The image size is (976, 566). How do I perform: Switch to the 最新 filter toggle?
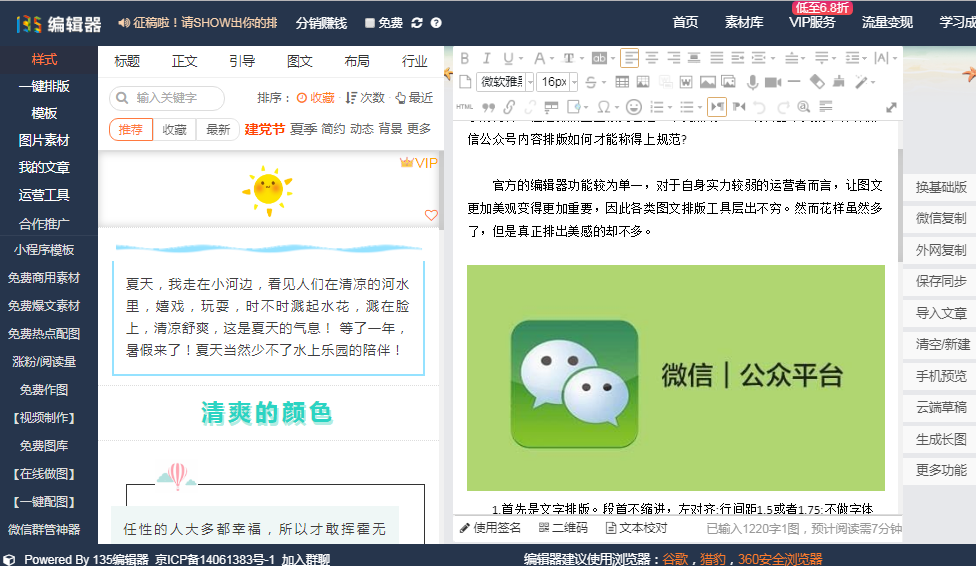pos(218,129)
